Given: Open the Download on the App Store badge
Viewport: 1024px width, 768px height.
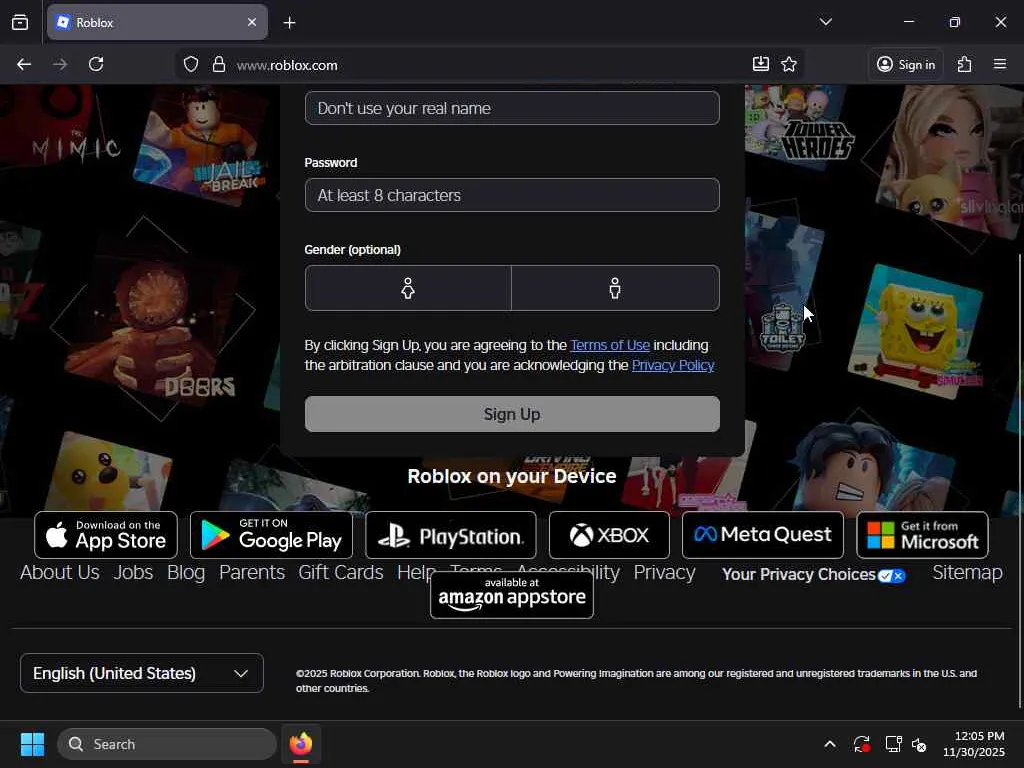Looking at the screenshot, I should tap(106, 536).
